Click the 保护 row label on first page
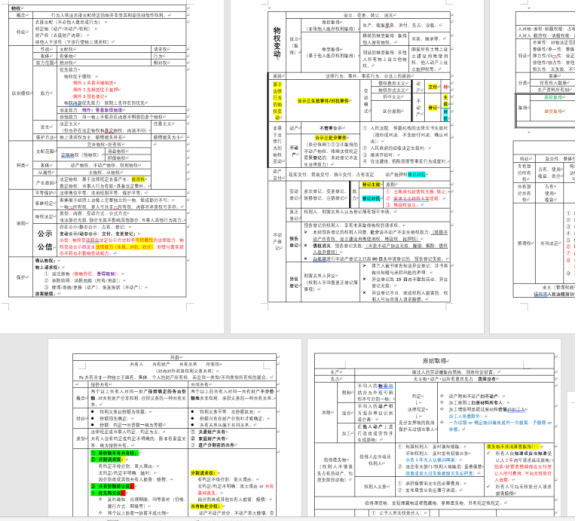Viewport: 581px width, 521px height. point(21,277)
